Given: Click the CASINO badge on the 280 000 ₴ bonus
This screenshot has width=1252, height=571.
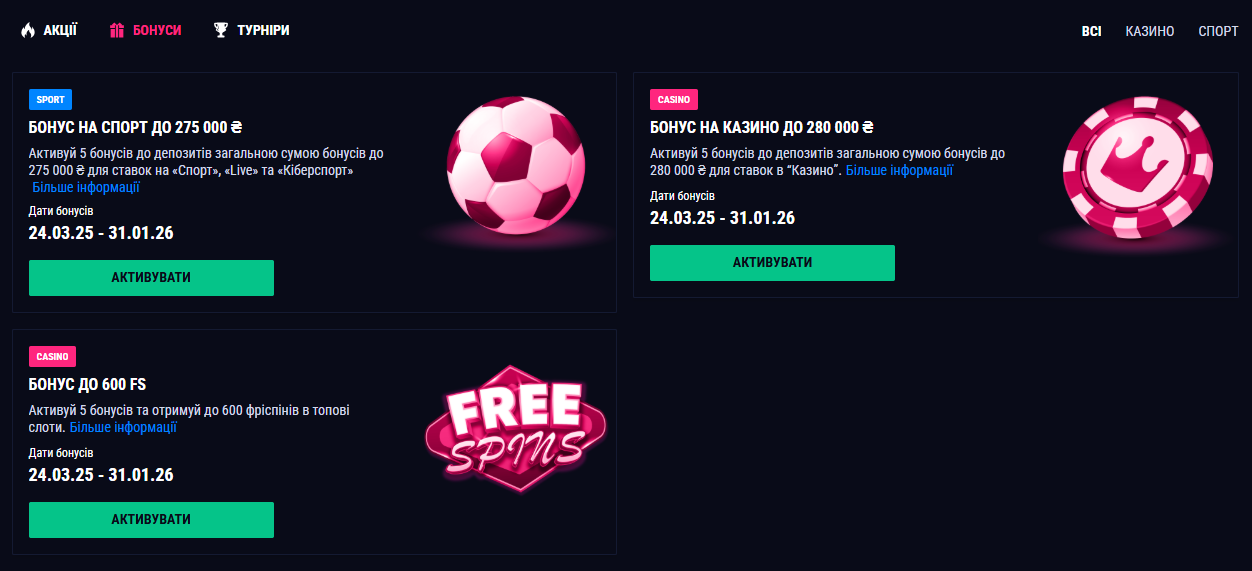Looking at the screenshot, I should click(673, 99).
